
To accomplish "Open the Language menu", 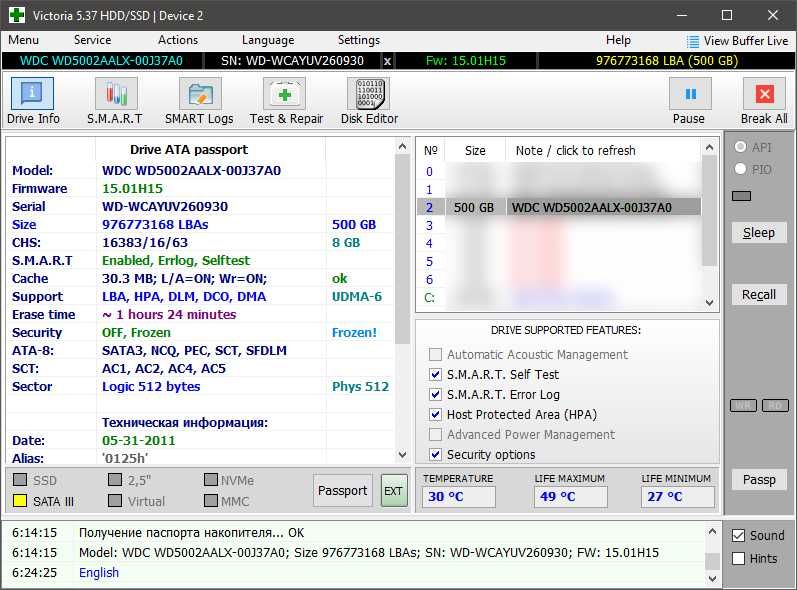I will 268,40.
